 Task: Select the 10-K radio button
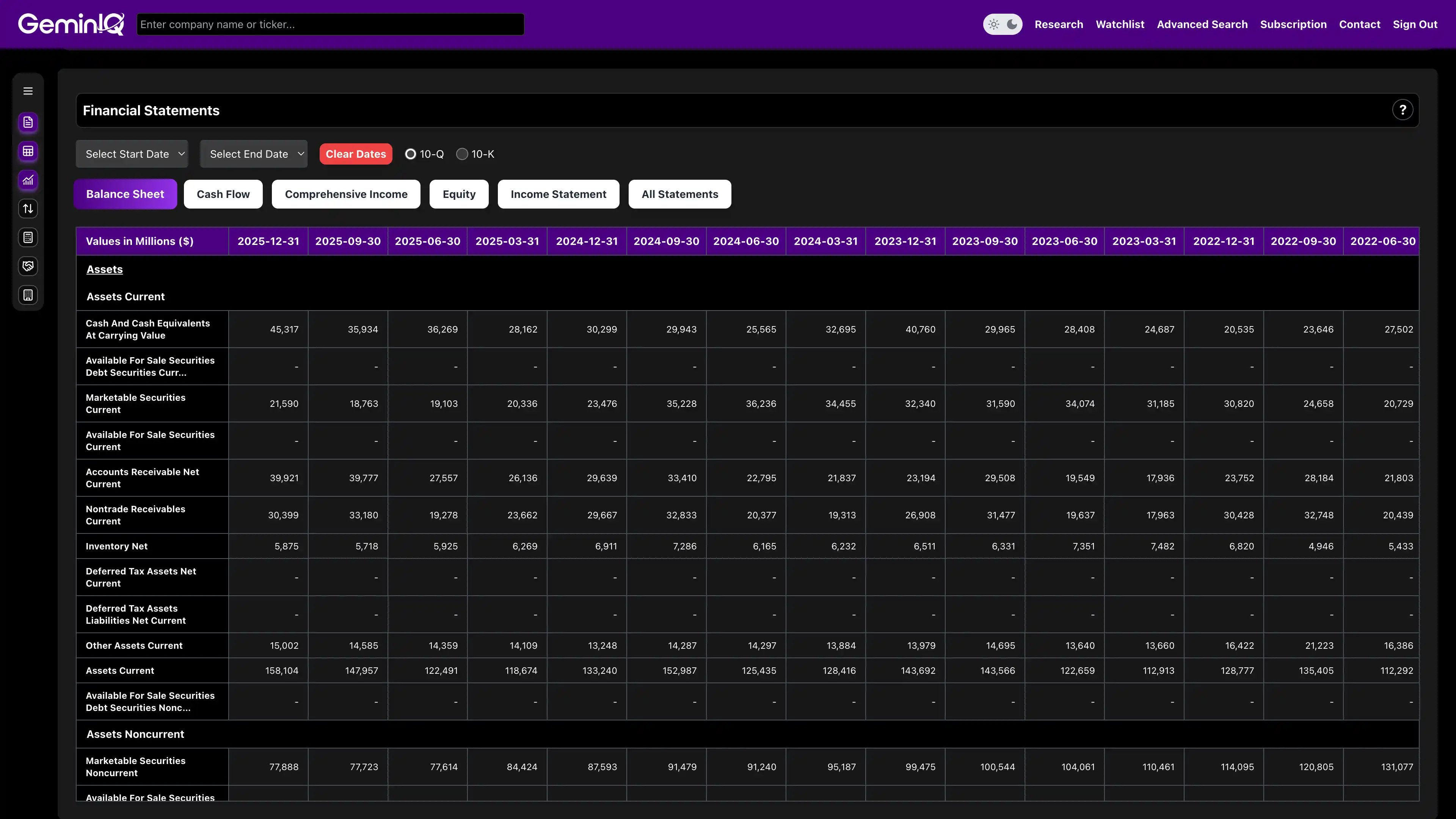(x=462, y=154)
